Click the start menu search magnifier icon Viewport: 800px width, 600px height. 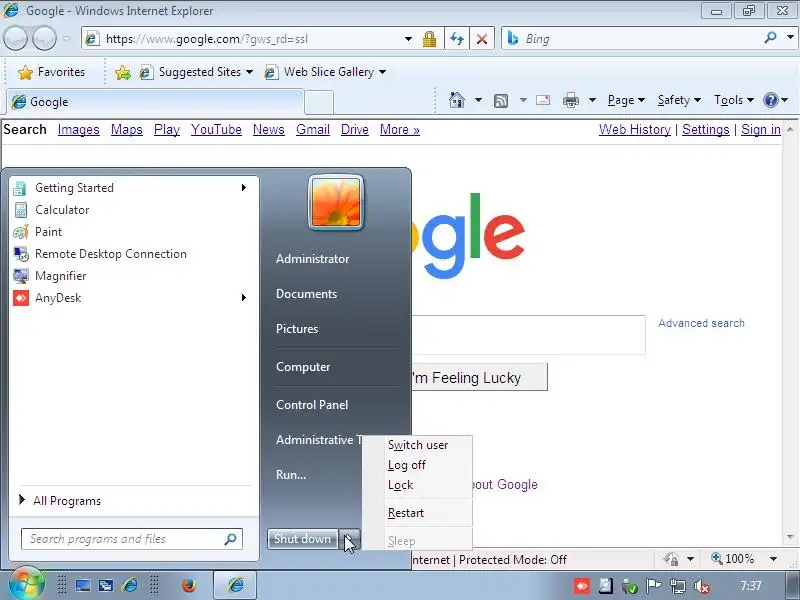pyautogui.click(x=231, y=539)
